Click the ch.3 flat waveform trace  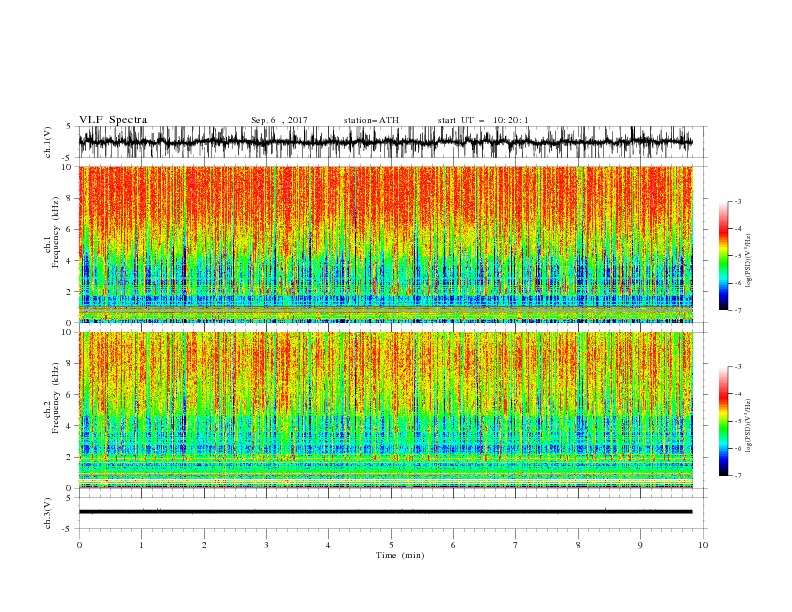tap(386, 512)
